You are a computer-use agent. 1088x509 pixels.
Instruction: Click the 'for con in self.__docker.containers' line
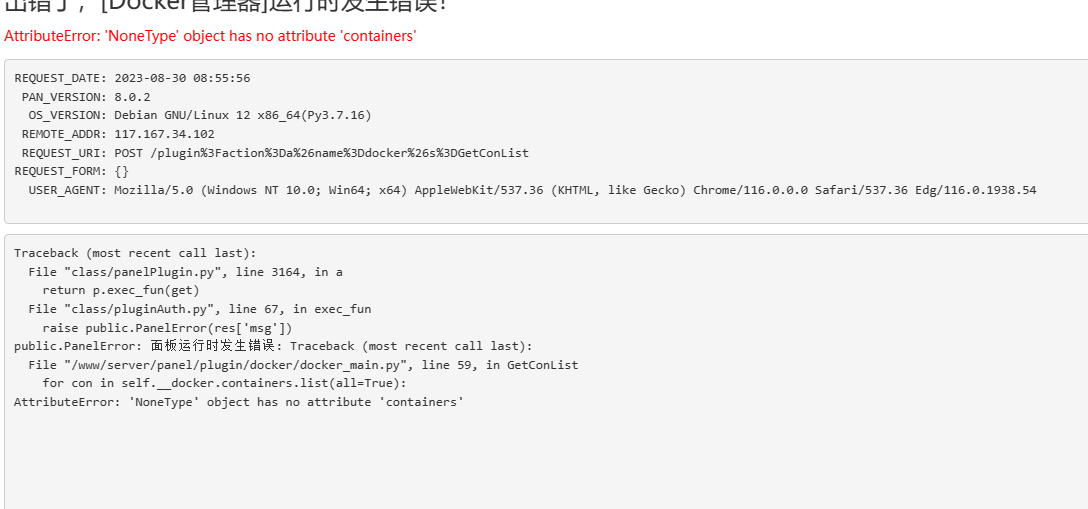[x=225, y=383]
